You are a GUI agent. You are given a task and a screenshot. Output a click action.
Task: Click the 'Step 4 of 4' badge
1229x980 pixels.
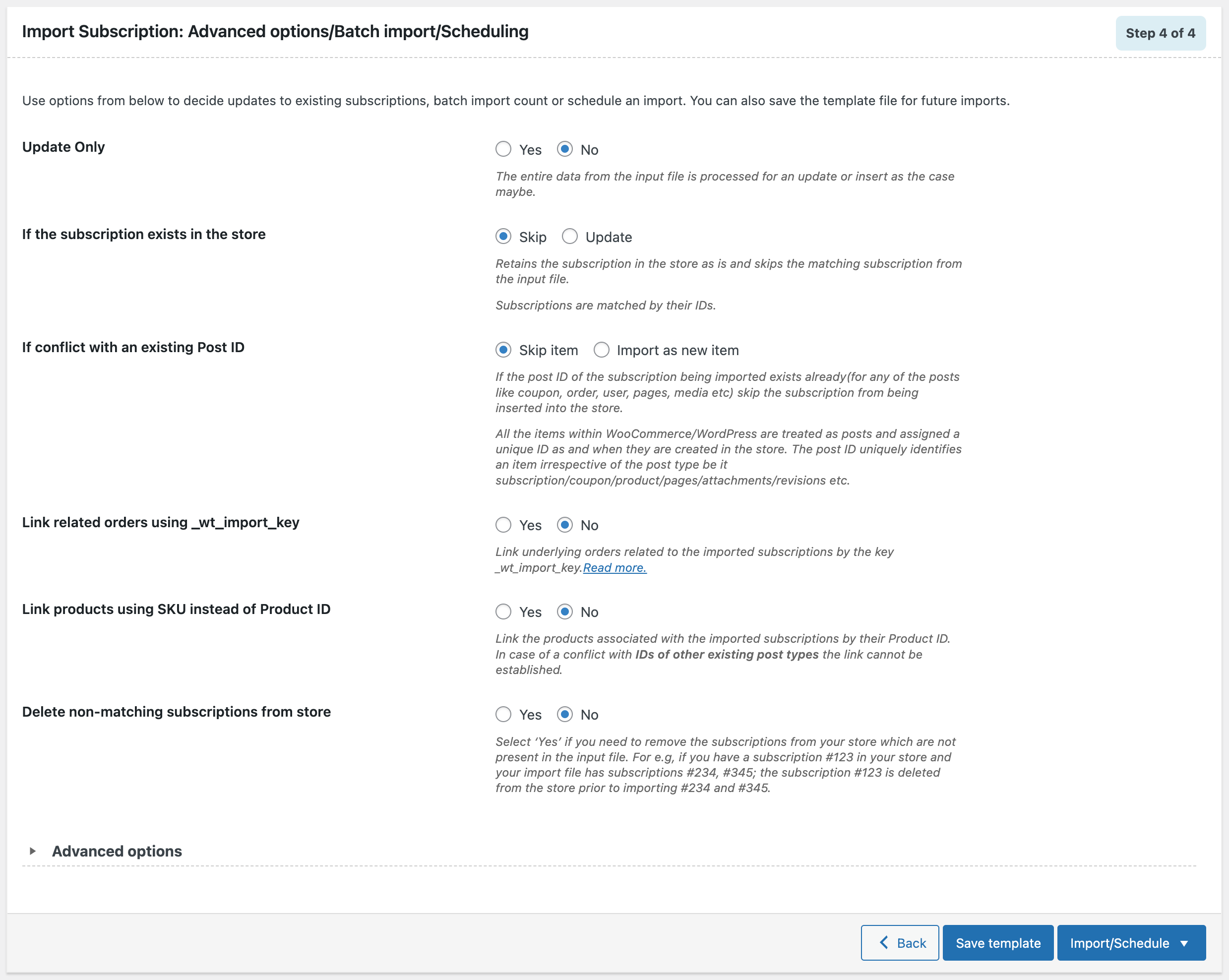point(1160,33)
